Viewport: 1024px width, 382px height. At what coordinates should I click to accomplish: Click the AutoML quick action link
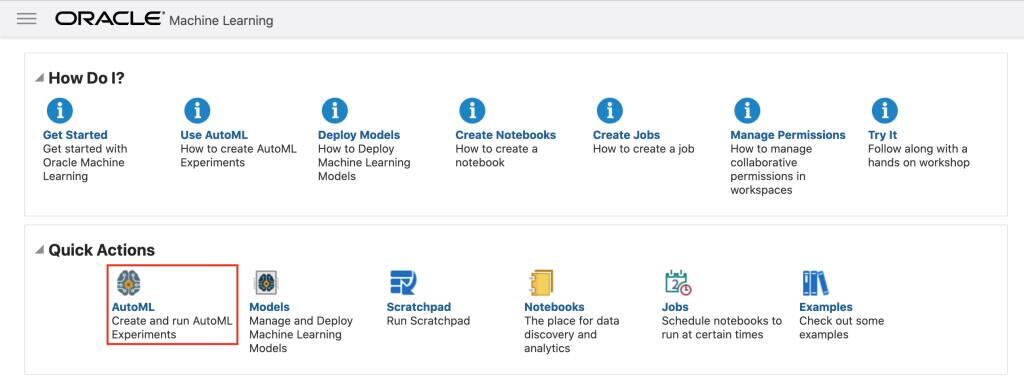point(133,307)
